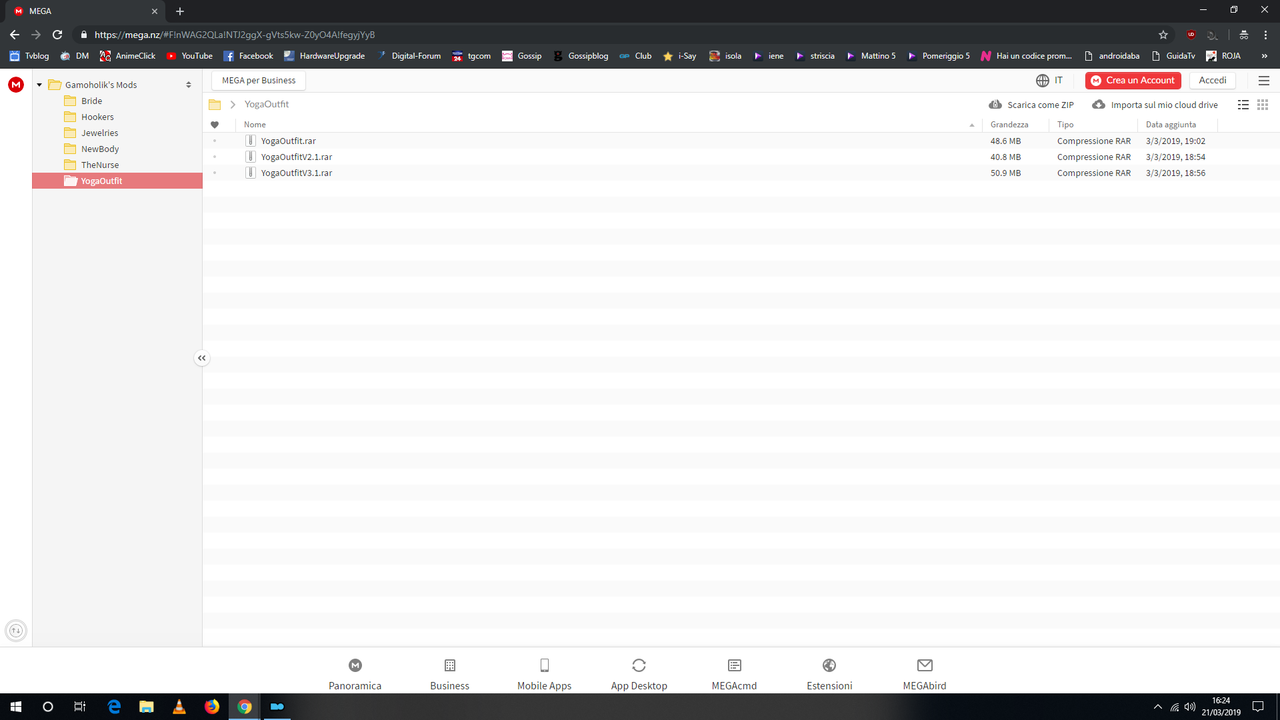Viewport: 1280px width, 720px height.
Task: Toggle favorite dot for YogaOutfit.rar
Action: (215, 141)
